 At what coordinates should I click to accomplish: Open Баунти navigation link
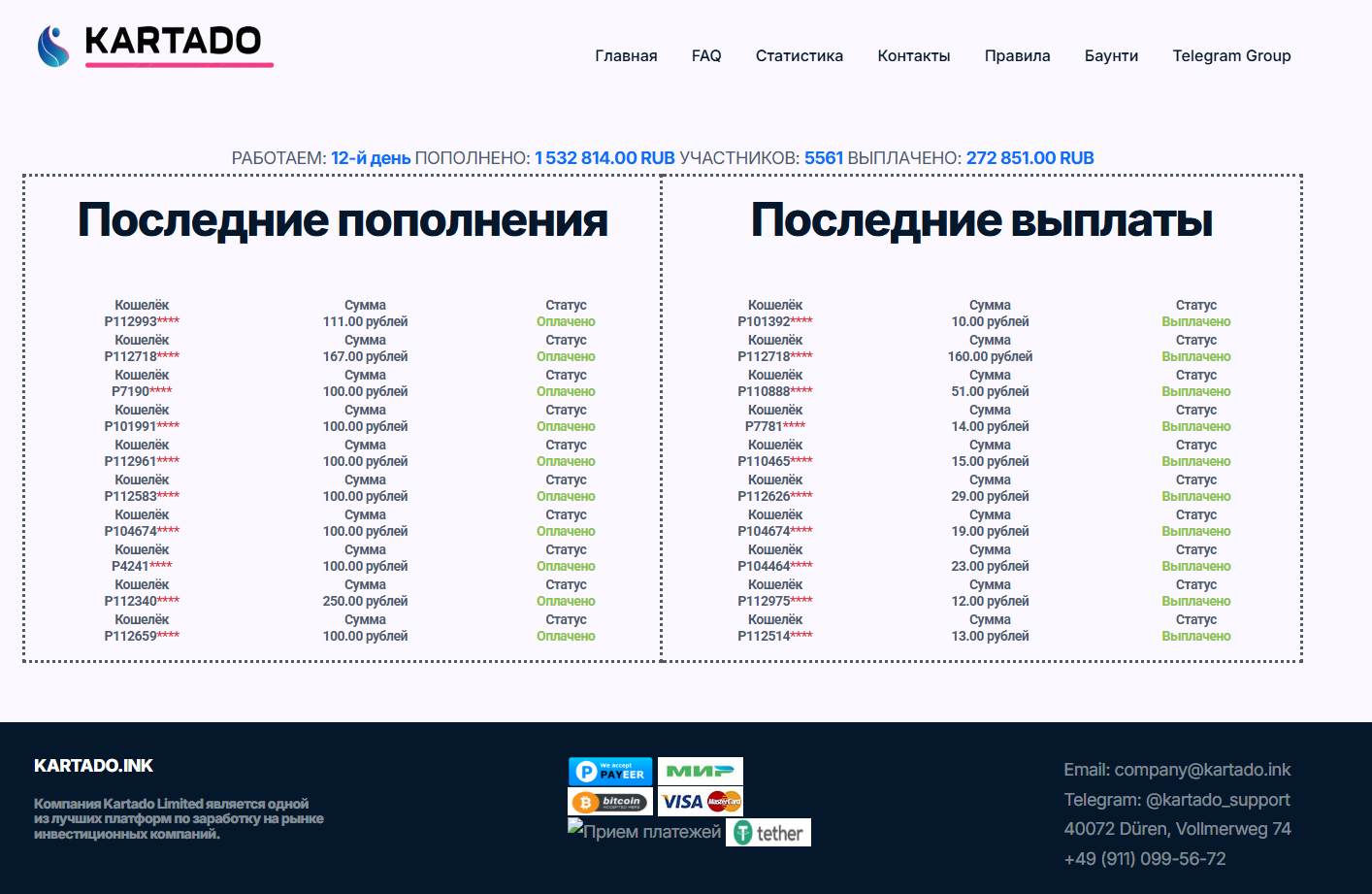(1111, 56)
